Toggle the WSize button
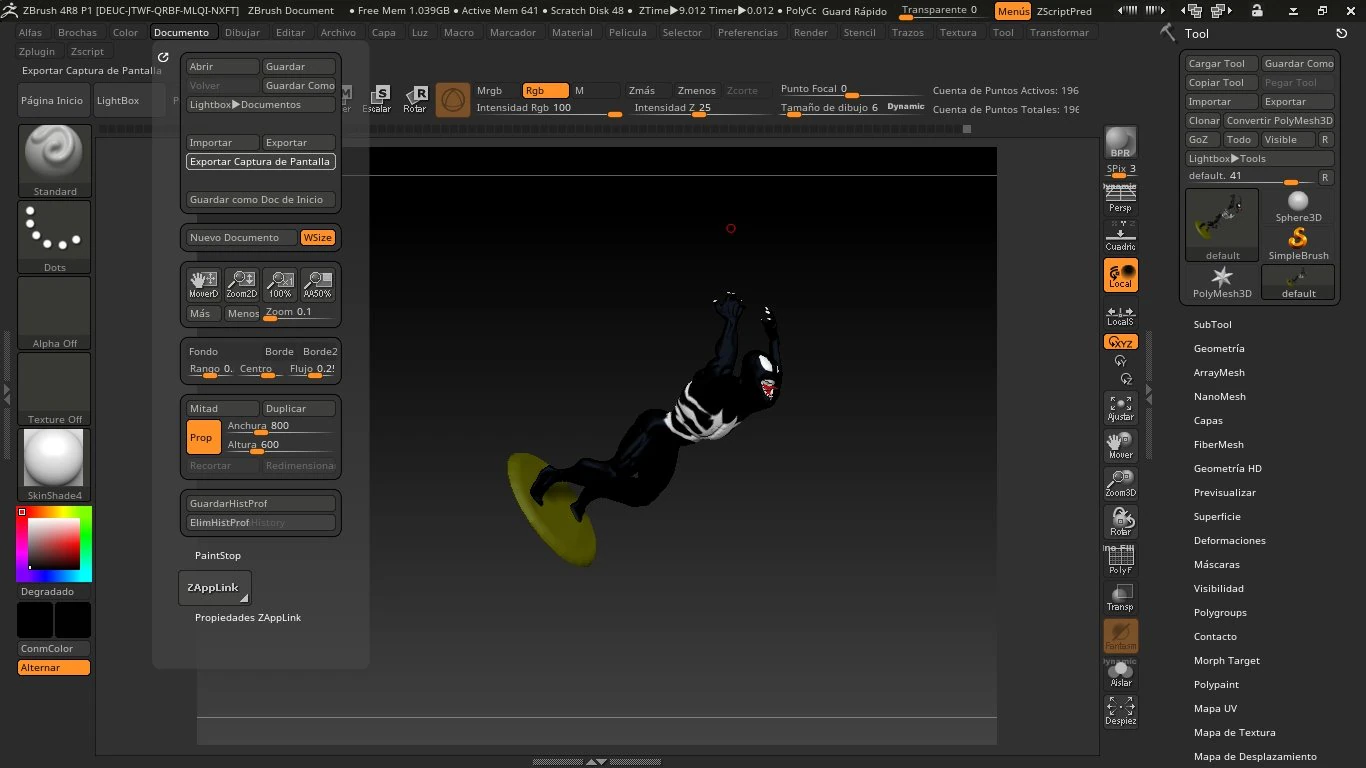The image size is (1366, 768). click(x=318, y=238)
